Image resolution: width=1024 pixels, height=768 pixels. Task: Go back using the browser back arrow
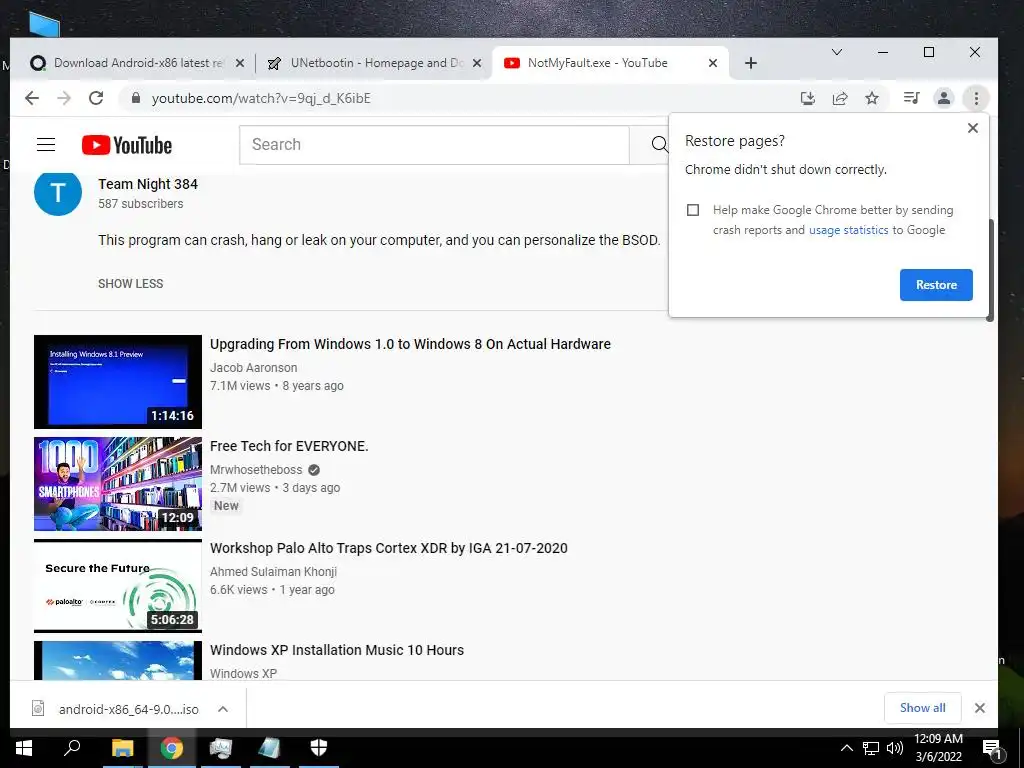31,98
